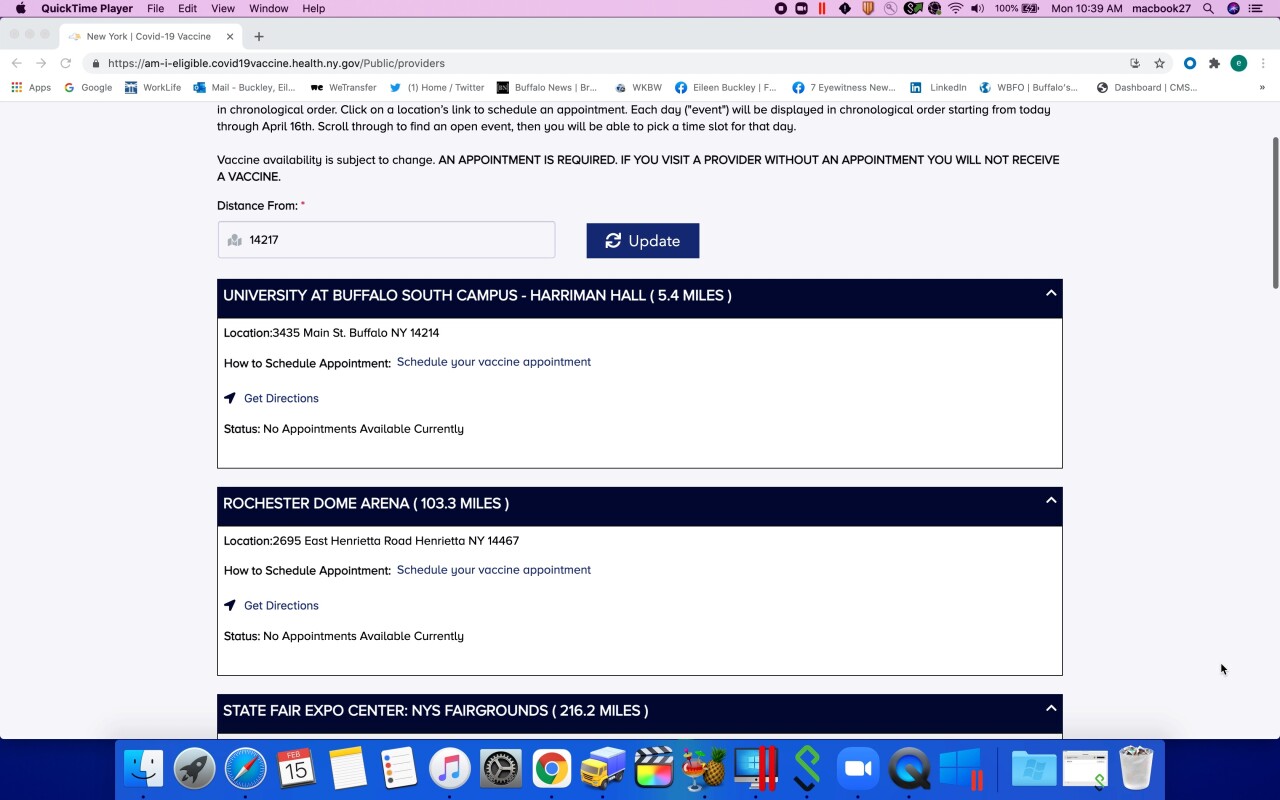Open Finder from the dock
The width and height of the screenshot is (1280, 800).
click(143, 769)
